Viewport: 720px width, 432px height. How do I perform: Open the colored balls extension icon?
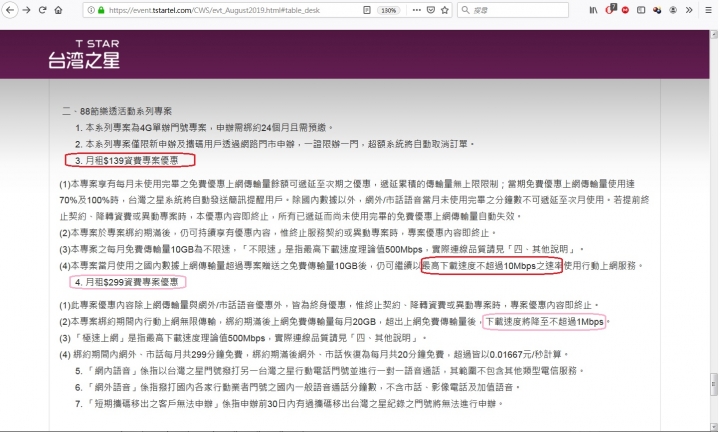tap(657, 10)
